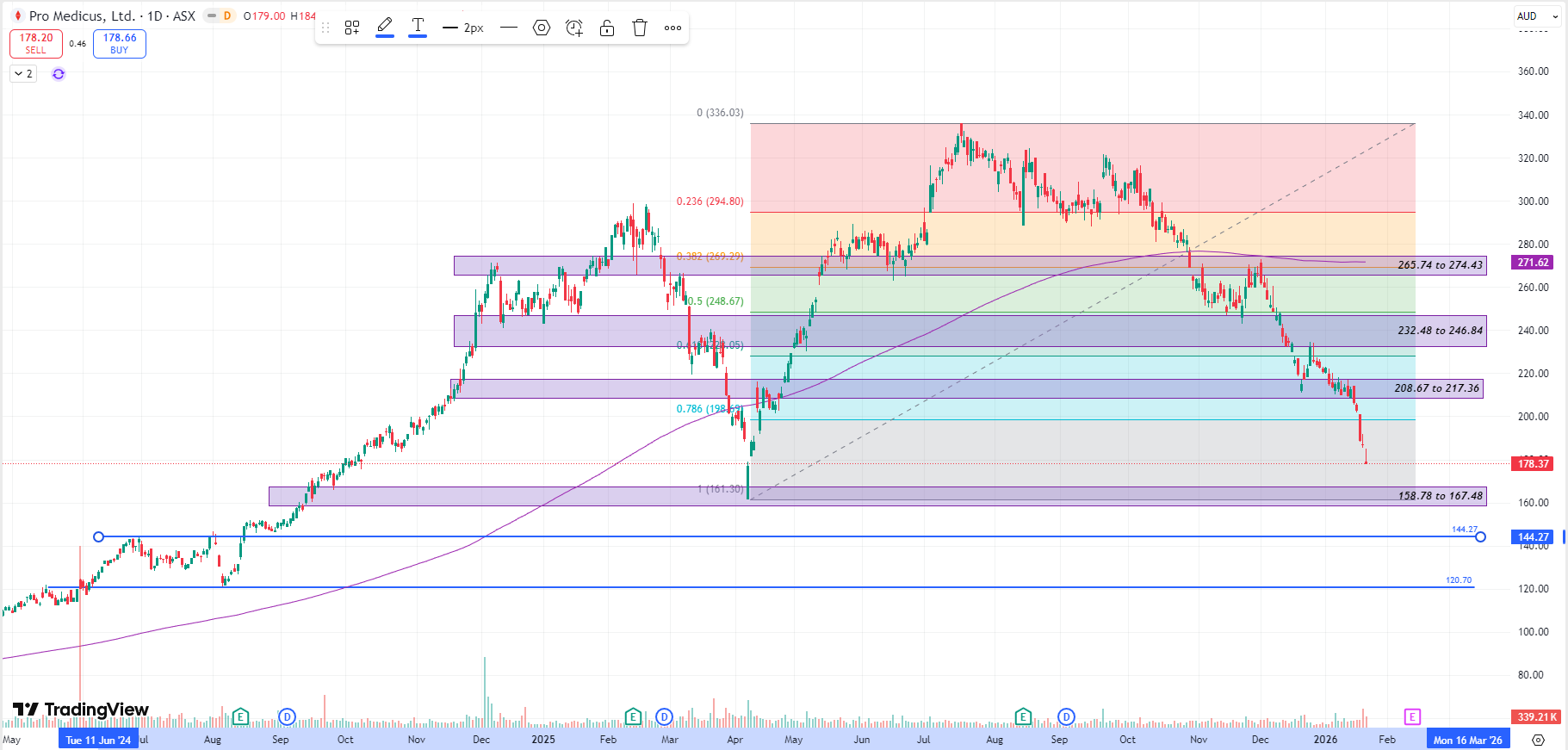This screenshot has width=1568, height=750.
Task: Click the purple upcoming earnings E marker
Action: pos(1412,716)
